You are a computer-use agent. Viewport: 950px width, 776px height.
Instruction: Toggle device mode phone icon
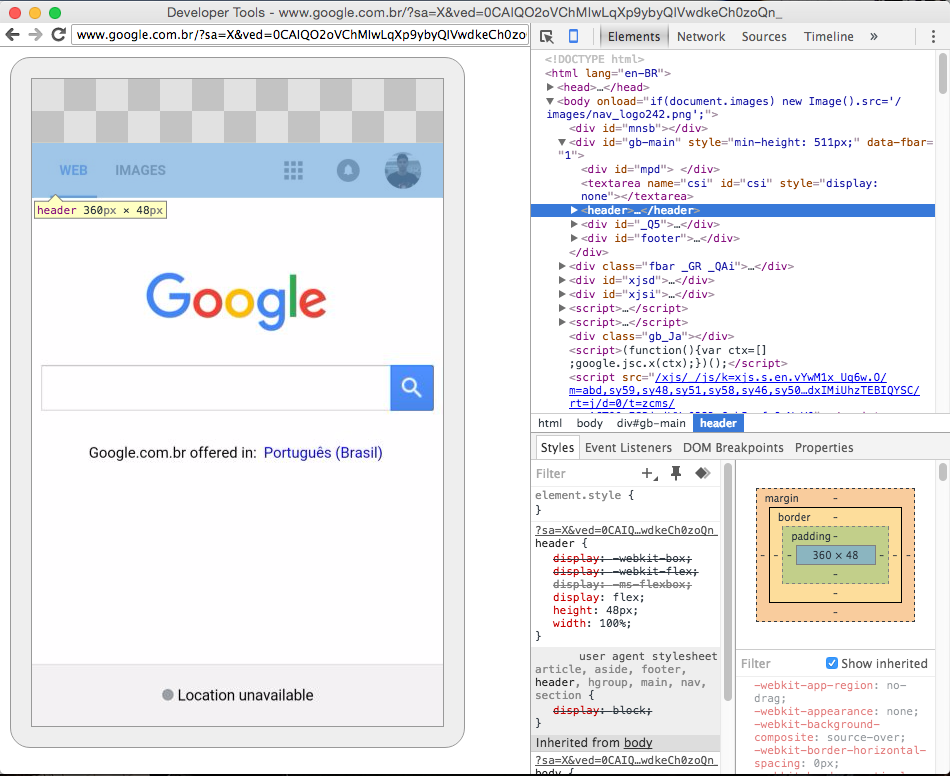coord(573,36)
